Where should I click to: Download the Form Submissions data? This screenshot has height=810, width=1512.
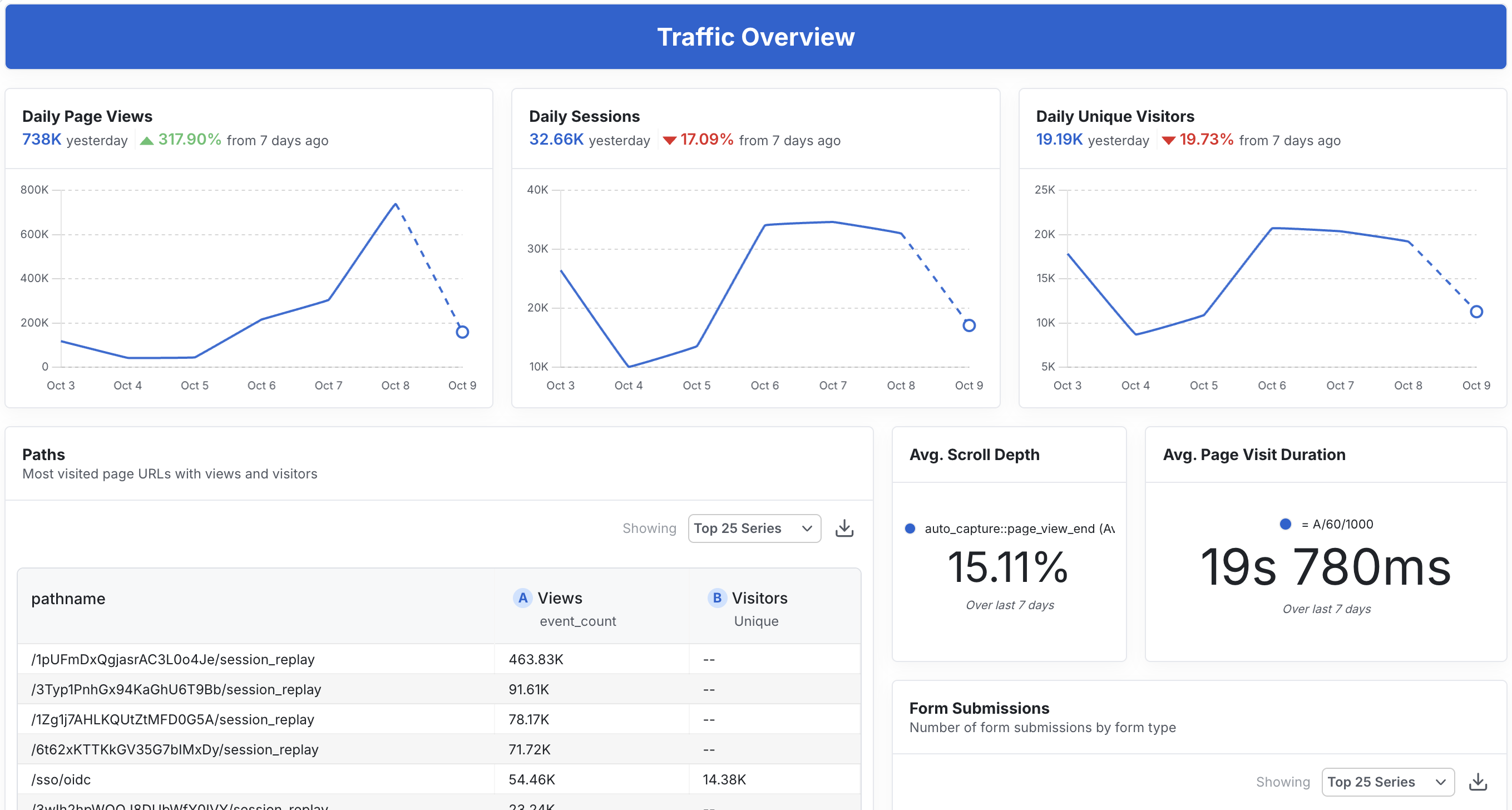[x=1478, y=781]
